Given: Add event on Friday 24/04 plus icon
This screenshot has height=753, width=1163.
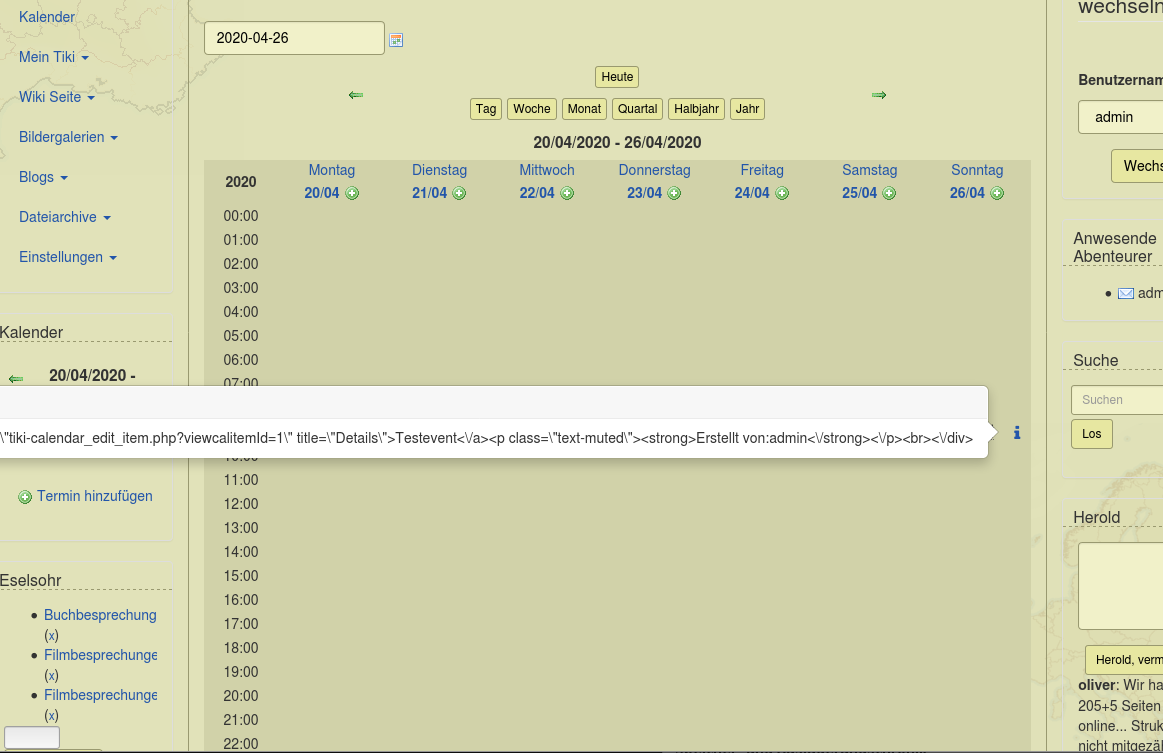Looking at the screenshot, I should point(782,194).
